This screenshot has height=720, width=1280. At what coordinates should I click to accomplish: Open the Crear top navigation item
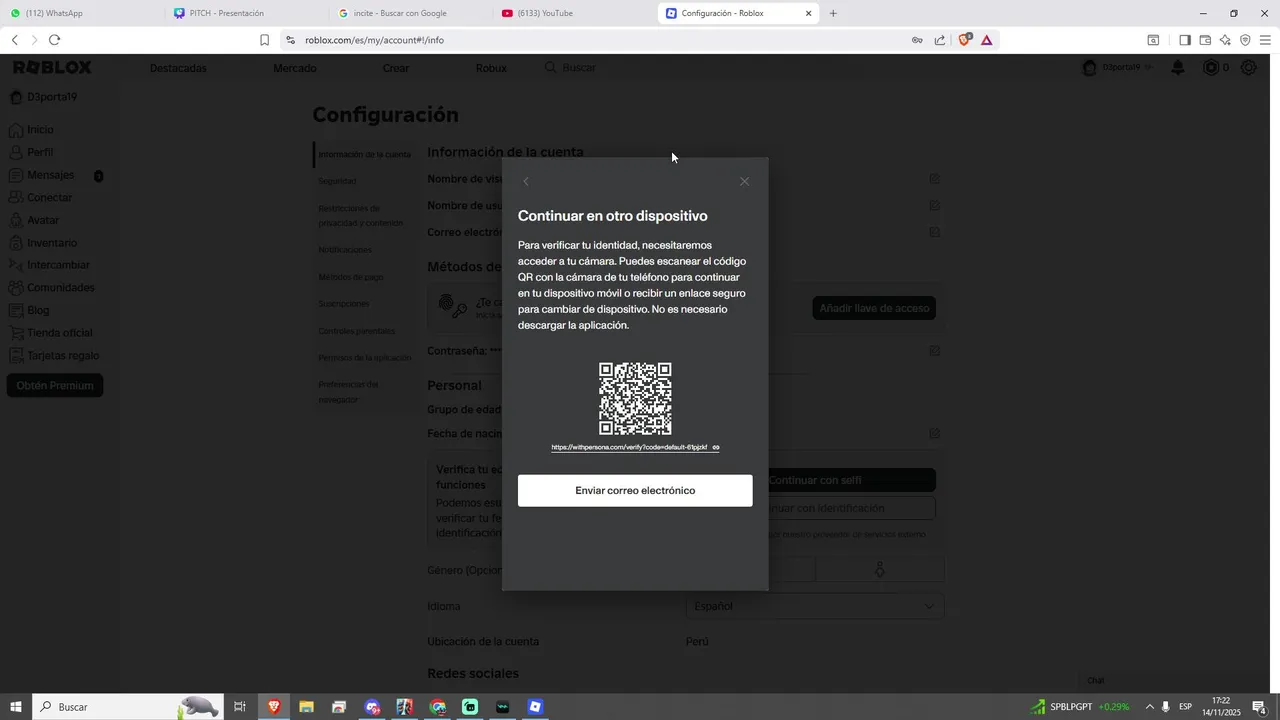coord(396,68)
